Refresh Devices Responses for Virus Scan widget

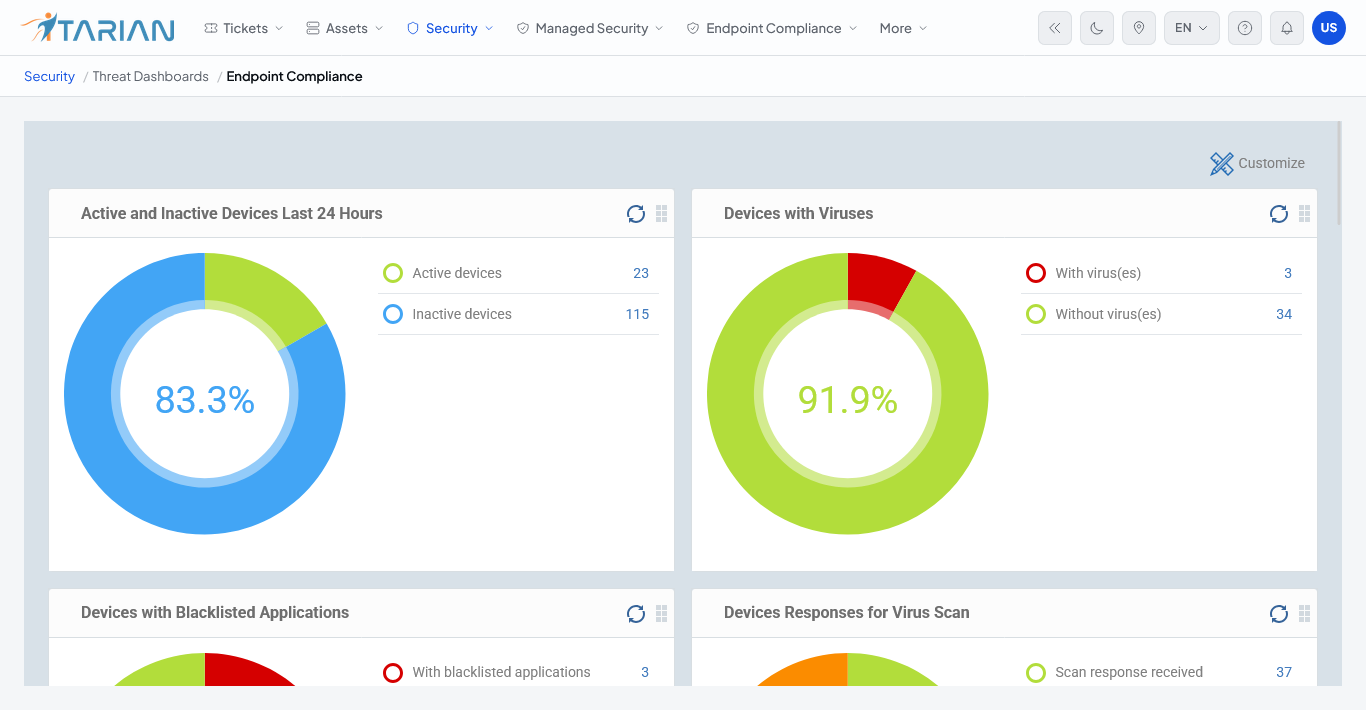1279,613
